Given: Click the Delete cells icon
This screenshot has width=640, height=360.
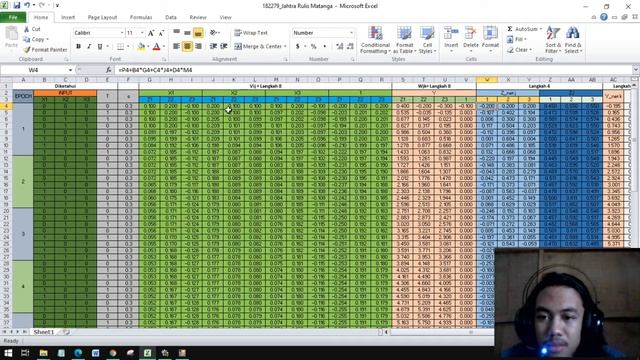Looking at the screenshot, I should pyautogui.click(x=471, y=33).
